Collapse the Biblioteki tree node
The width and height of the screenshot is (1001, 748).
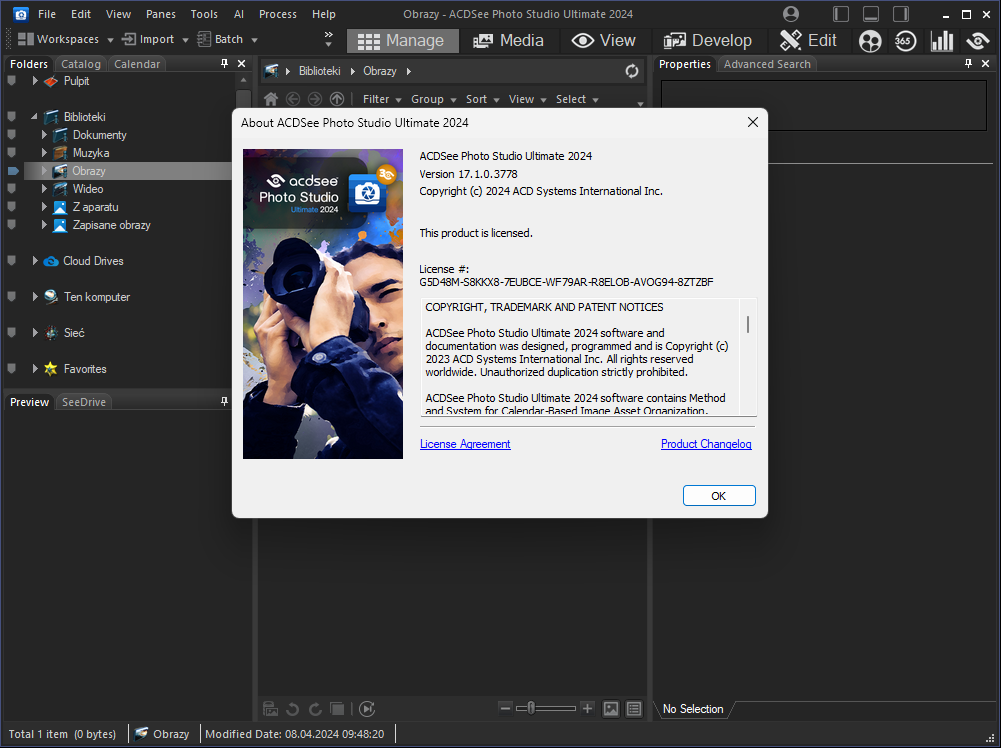[34, 117]
